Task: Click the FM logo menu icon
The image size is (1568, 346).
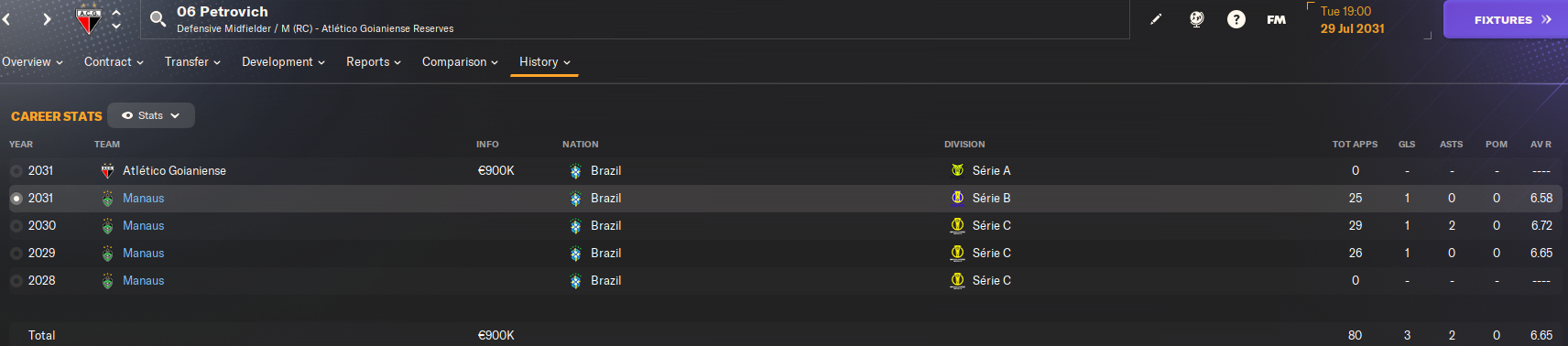Action: click(x=1276, y=19)
